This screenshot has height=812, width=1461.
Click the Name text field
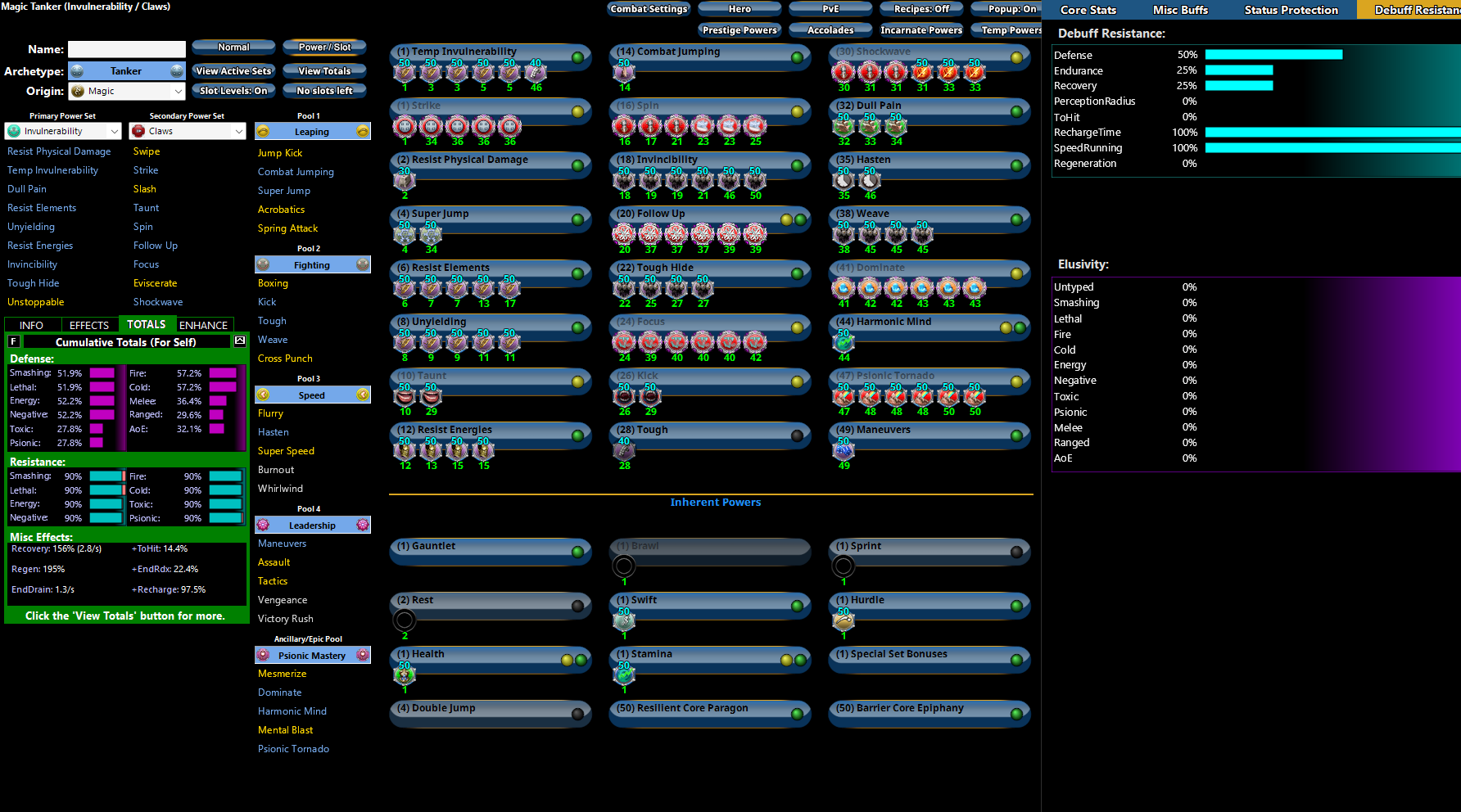point(127,49)
